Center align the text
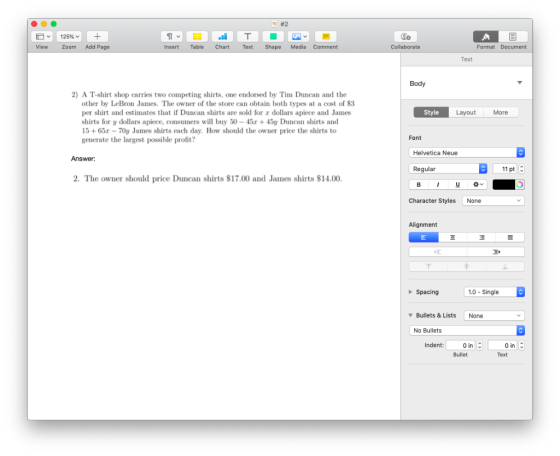 pyautogui.click(x=452, y=237)
